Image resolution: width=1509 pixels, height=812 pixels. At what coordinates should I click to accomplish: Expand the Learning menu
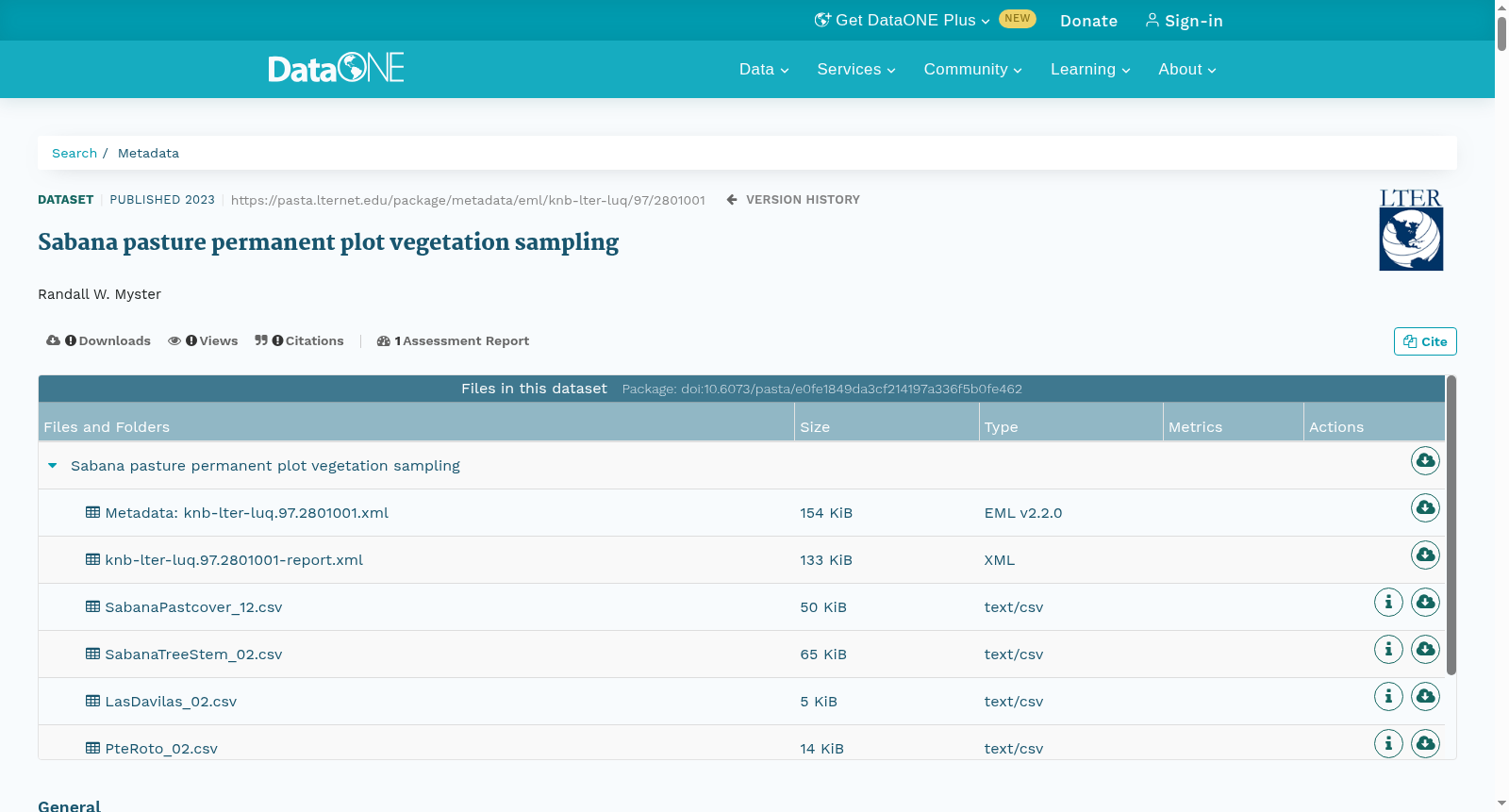pyautogui.click(x=1090, y=70)
